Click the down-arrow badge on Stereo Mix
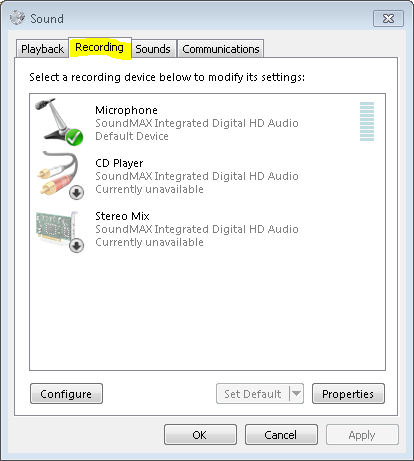 point(77,246)
